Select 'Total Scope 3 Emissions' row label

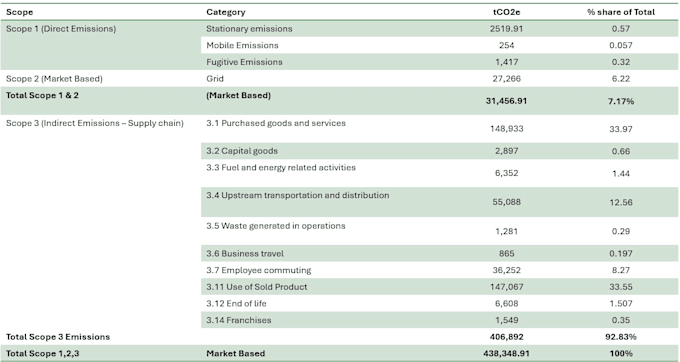(x=58, y=337)
